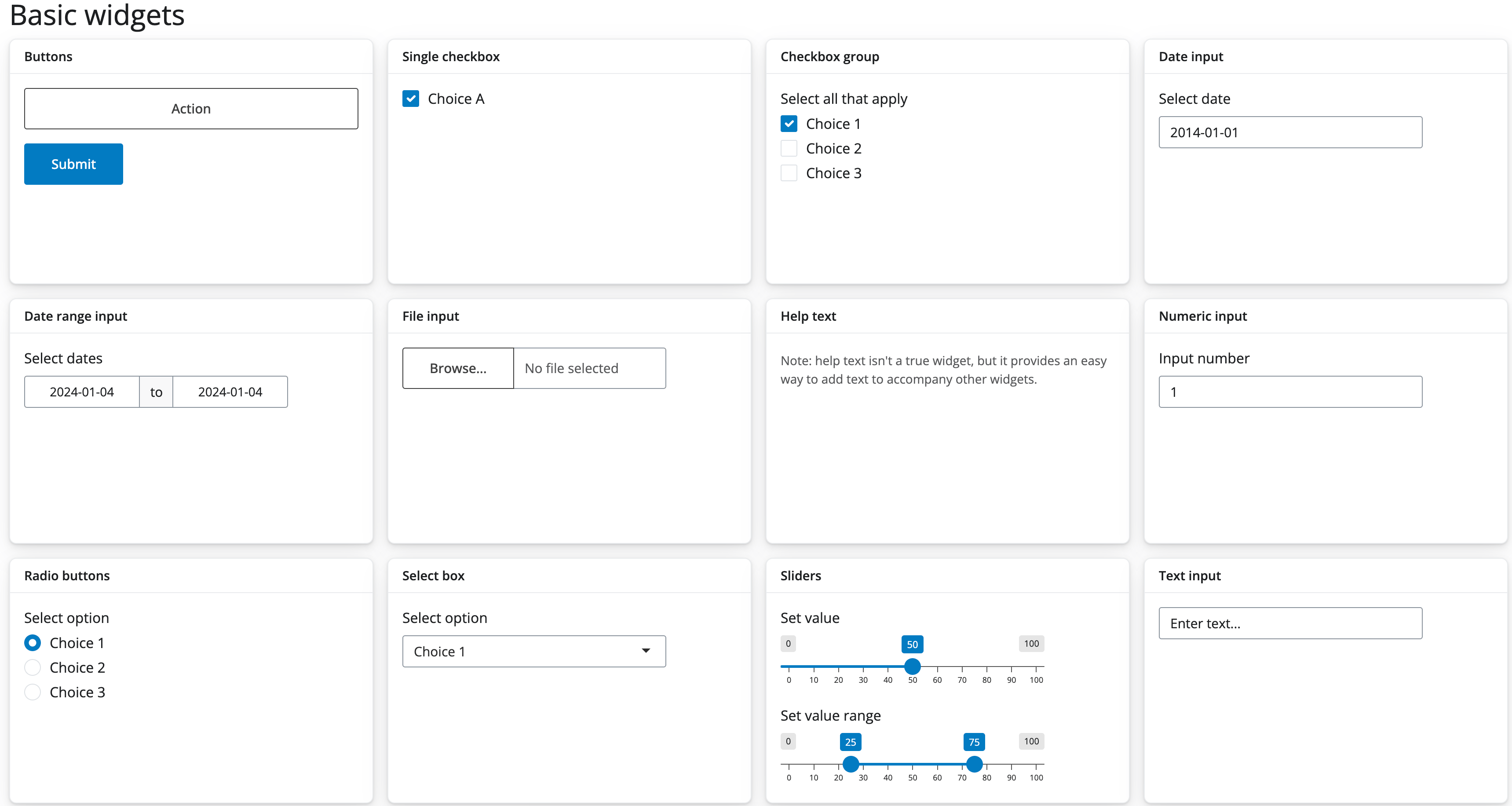Open the date picker showing 2014-01-01

[1289, 133]
